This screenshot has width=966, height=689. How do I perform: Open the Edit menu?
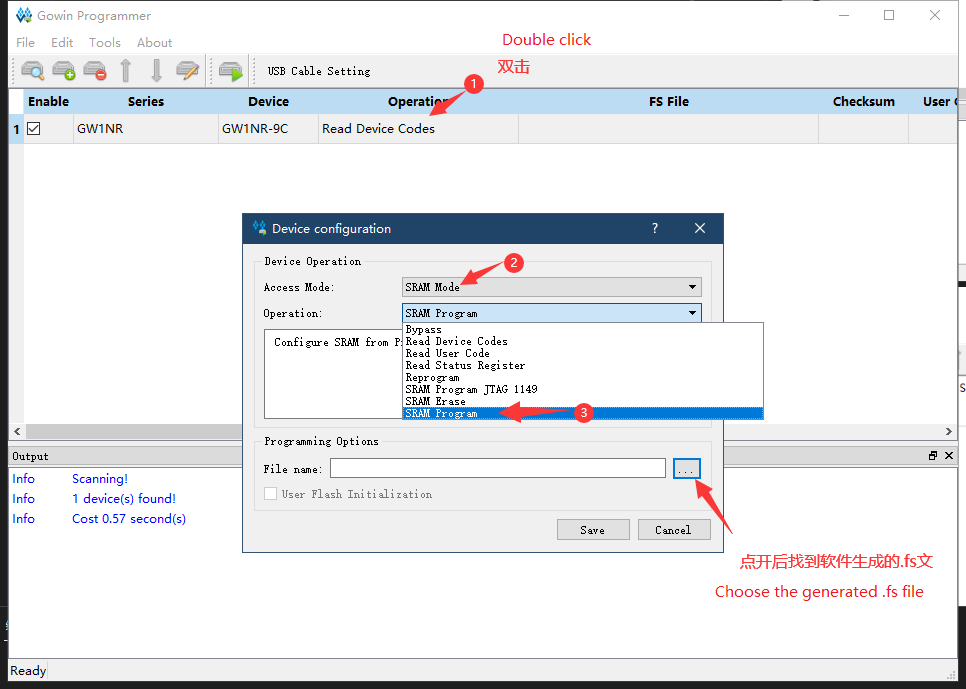[x=62, y=43]
